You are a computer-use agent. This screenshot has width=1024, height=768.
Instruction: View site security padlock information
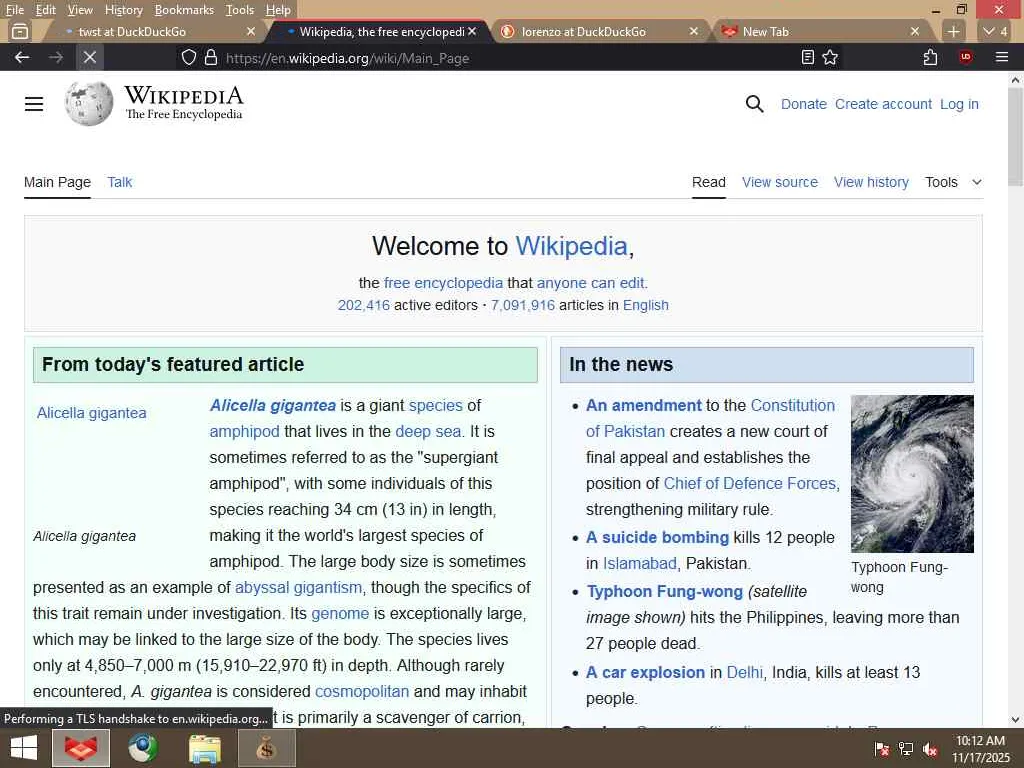211,57
